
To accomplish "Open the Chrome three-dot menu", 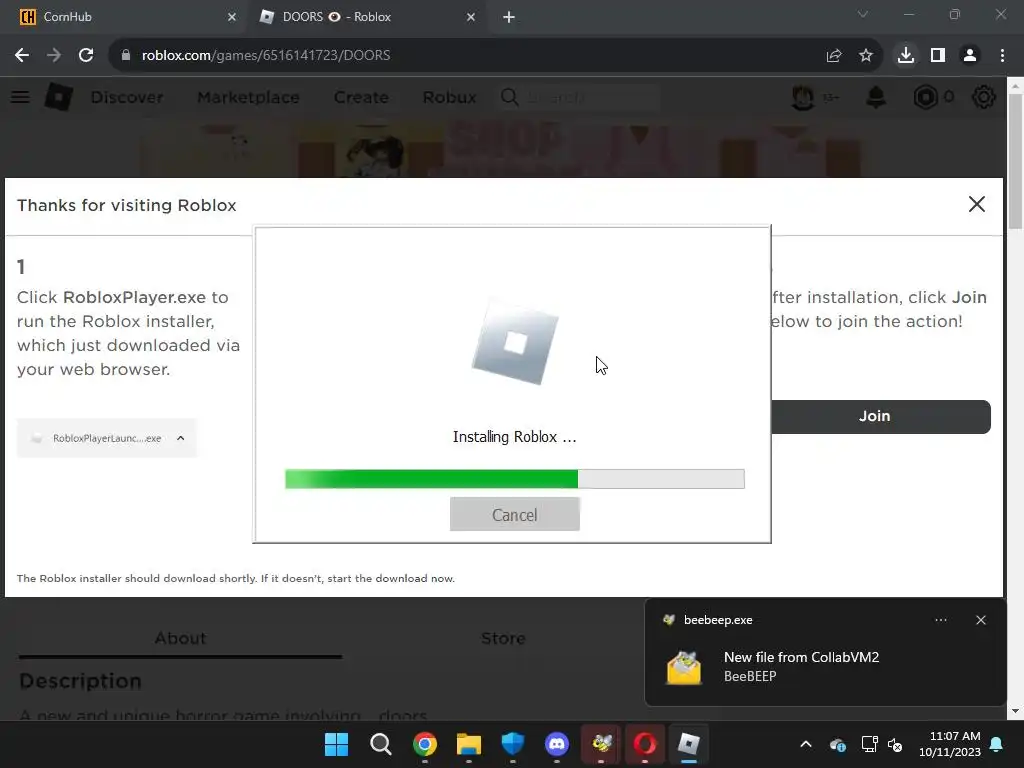I will (x=1002, y=56).
